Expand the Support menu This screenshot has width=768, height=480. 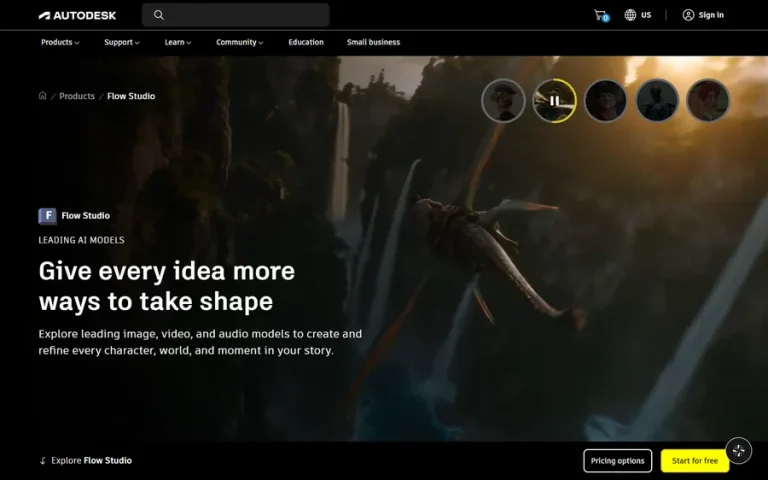121,42
